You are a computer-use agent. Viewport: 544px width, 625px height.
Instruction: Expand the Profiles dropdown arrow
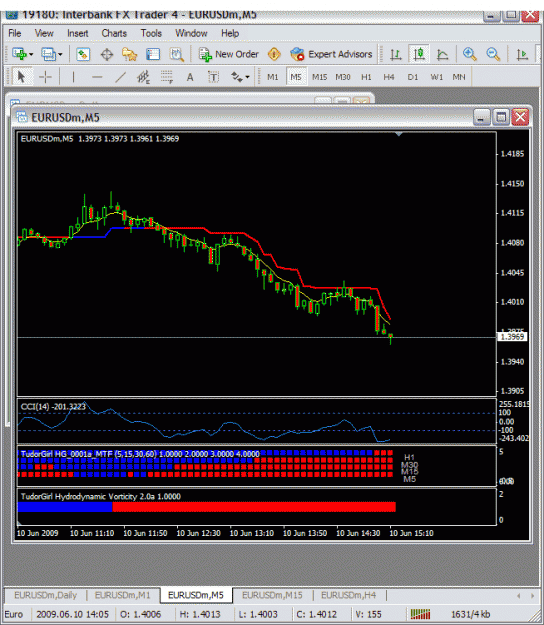point(60,54)
